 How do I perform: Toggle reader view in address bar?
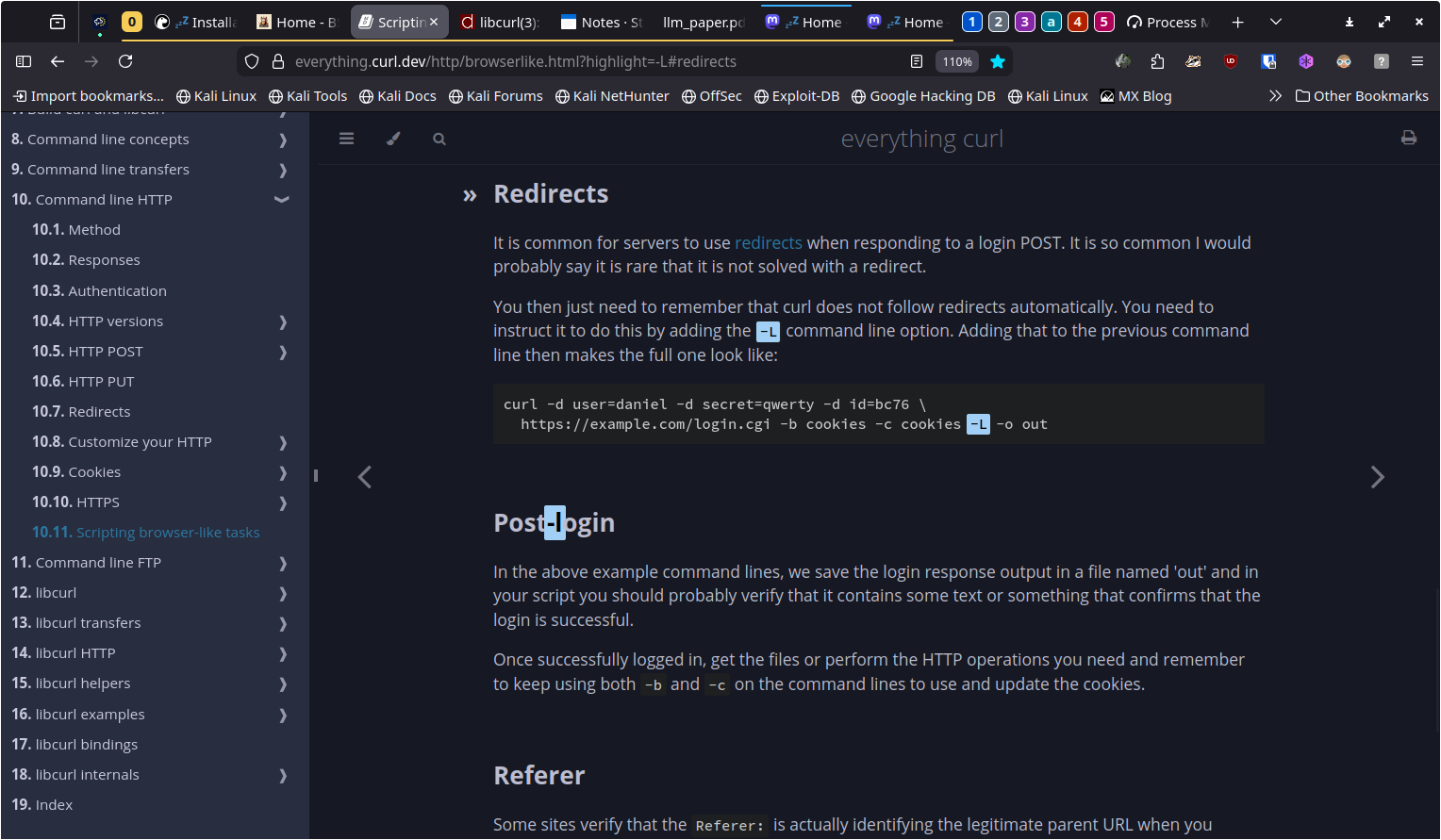click(x=917, y=61)
